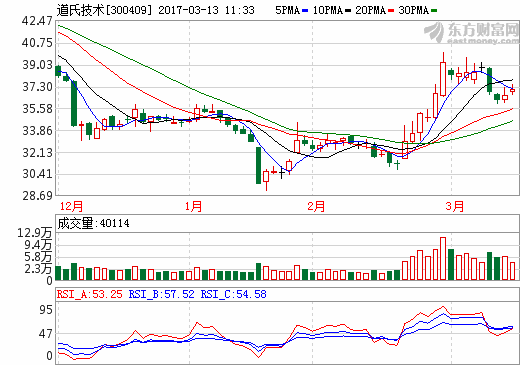Click the RSI_A:53.25 indicator value
Image resolution: width=520 pixels, height=365 pixels.
[x=89, y=294]
